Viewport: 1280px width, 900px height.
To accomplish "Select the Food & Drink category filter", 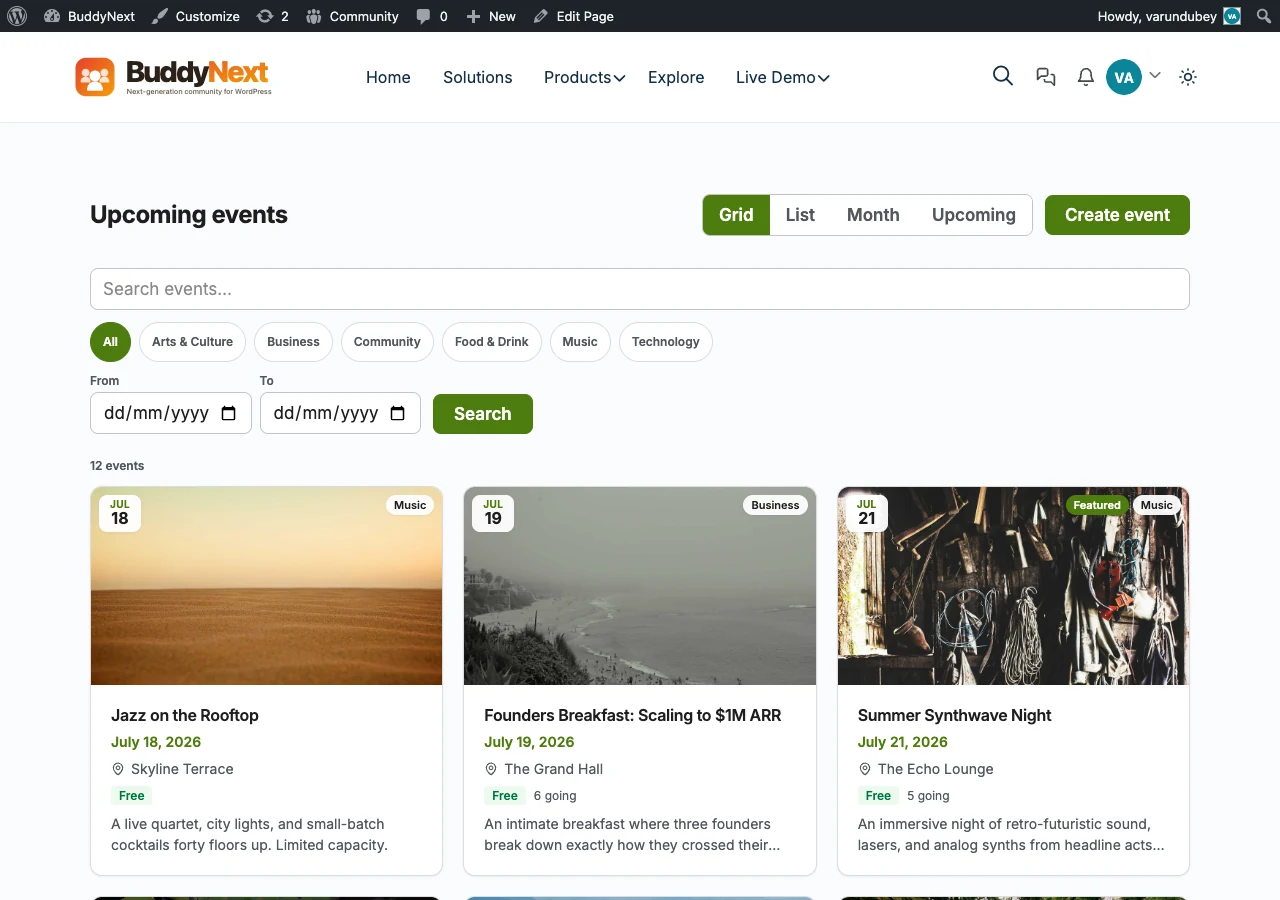I will pyautogui.click(x=492, y=342).
